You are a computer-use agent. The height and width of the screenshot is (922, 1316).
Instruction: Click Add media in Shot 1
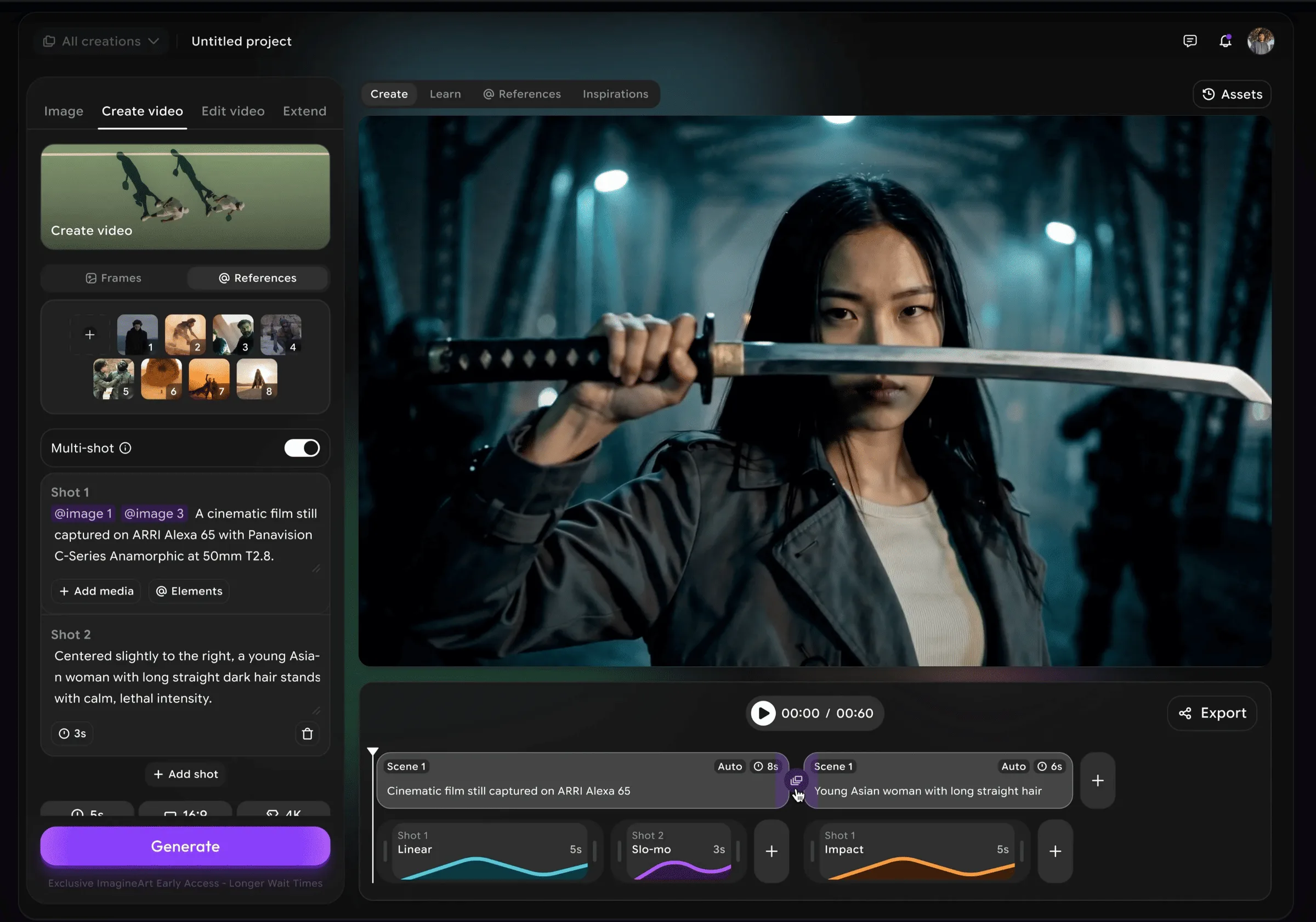pos(97,591)
